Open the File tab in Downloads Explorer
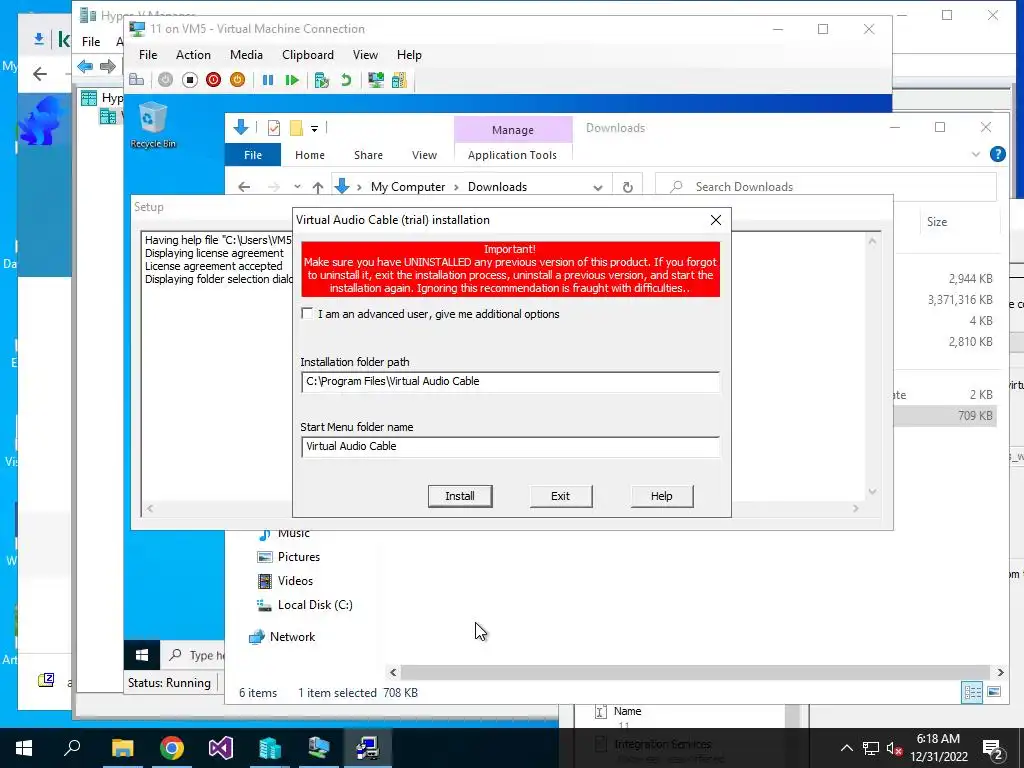The height and width of the screenshot is (768, 1024). (253, 155)
